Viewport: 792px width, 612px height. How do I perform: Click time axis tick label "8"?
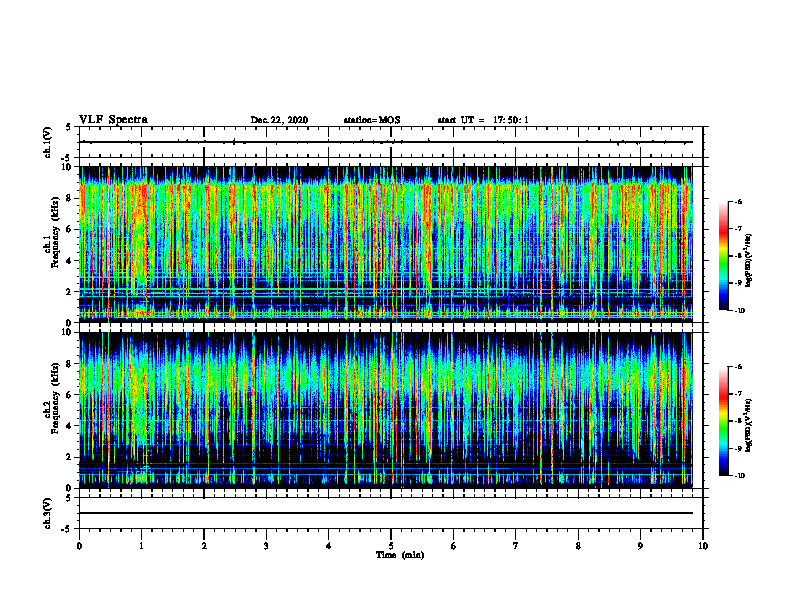(x=578, y=546)
